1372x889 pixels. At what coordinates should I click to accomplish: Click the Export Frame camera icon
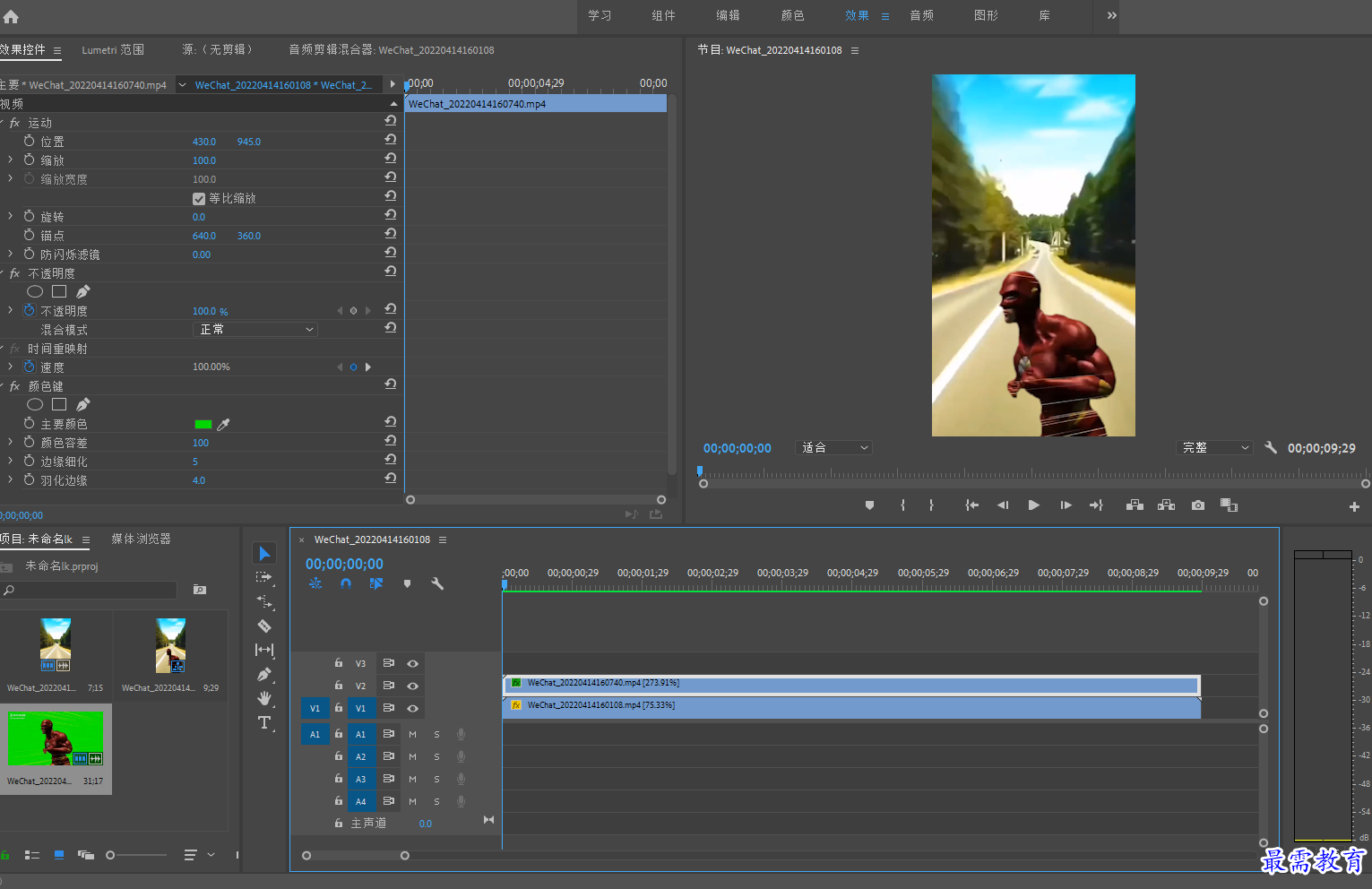coord(1198,505)
